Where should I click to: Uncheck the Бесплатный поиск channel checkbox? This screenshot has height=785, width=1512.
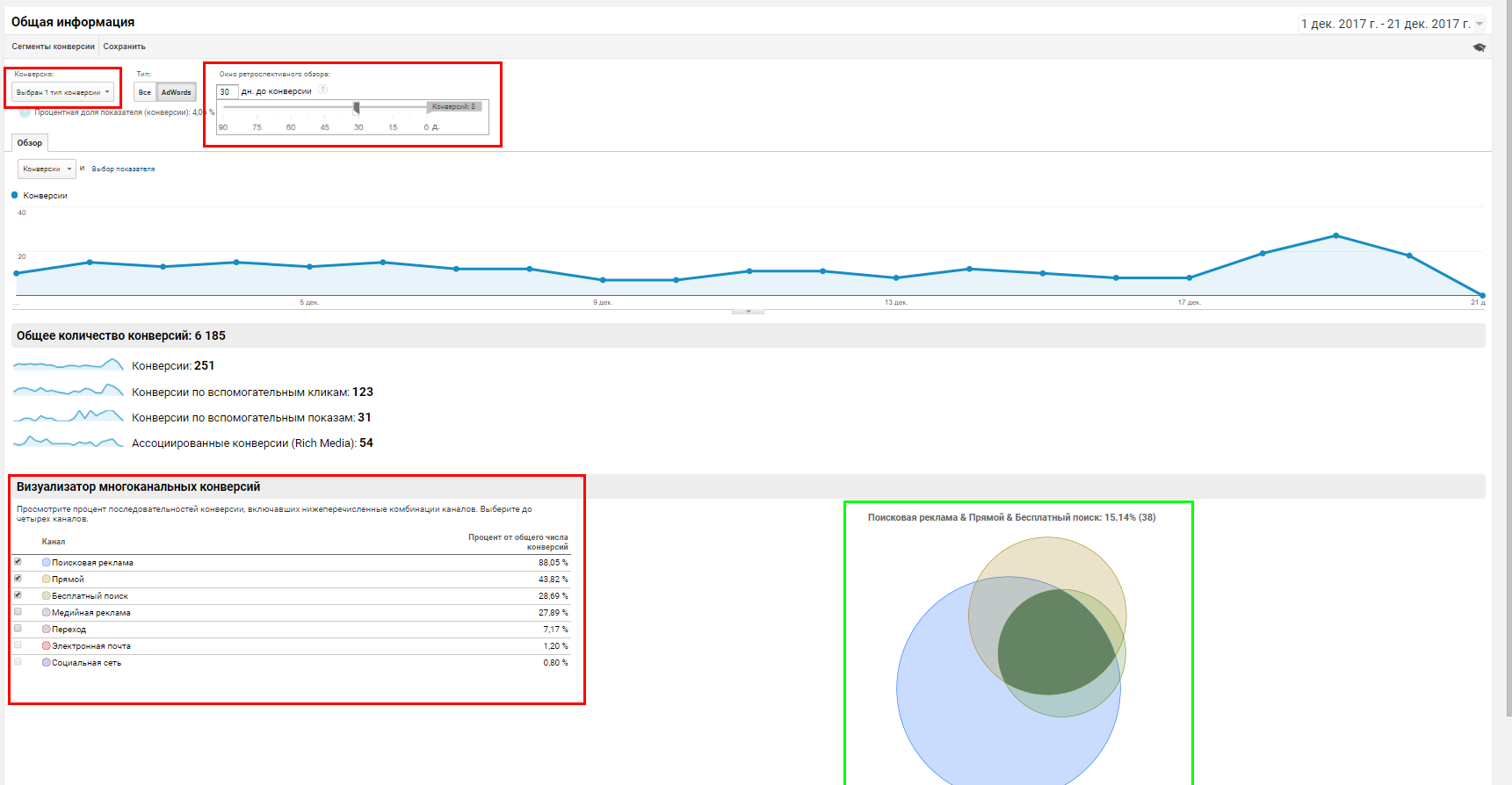click(18, 594)
